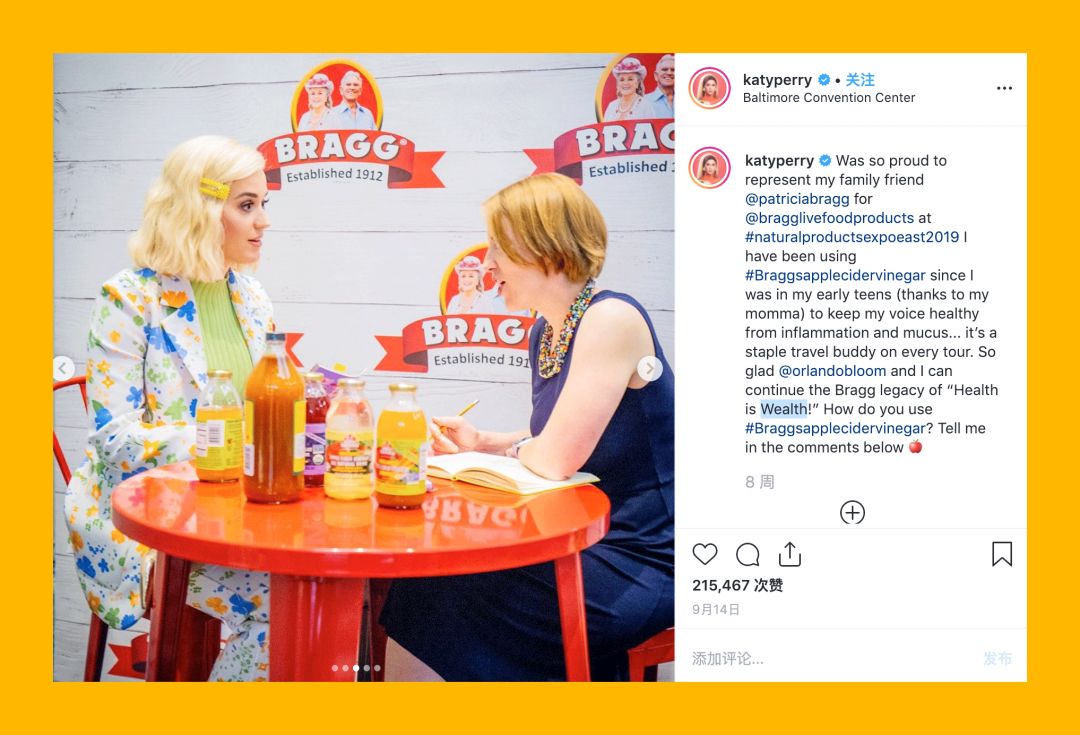Open Baltimore Convention Center location

[829, 98]
